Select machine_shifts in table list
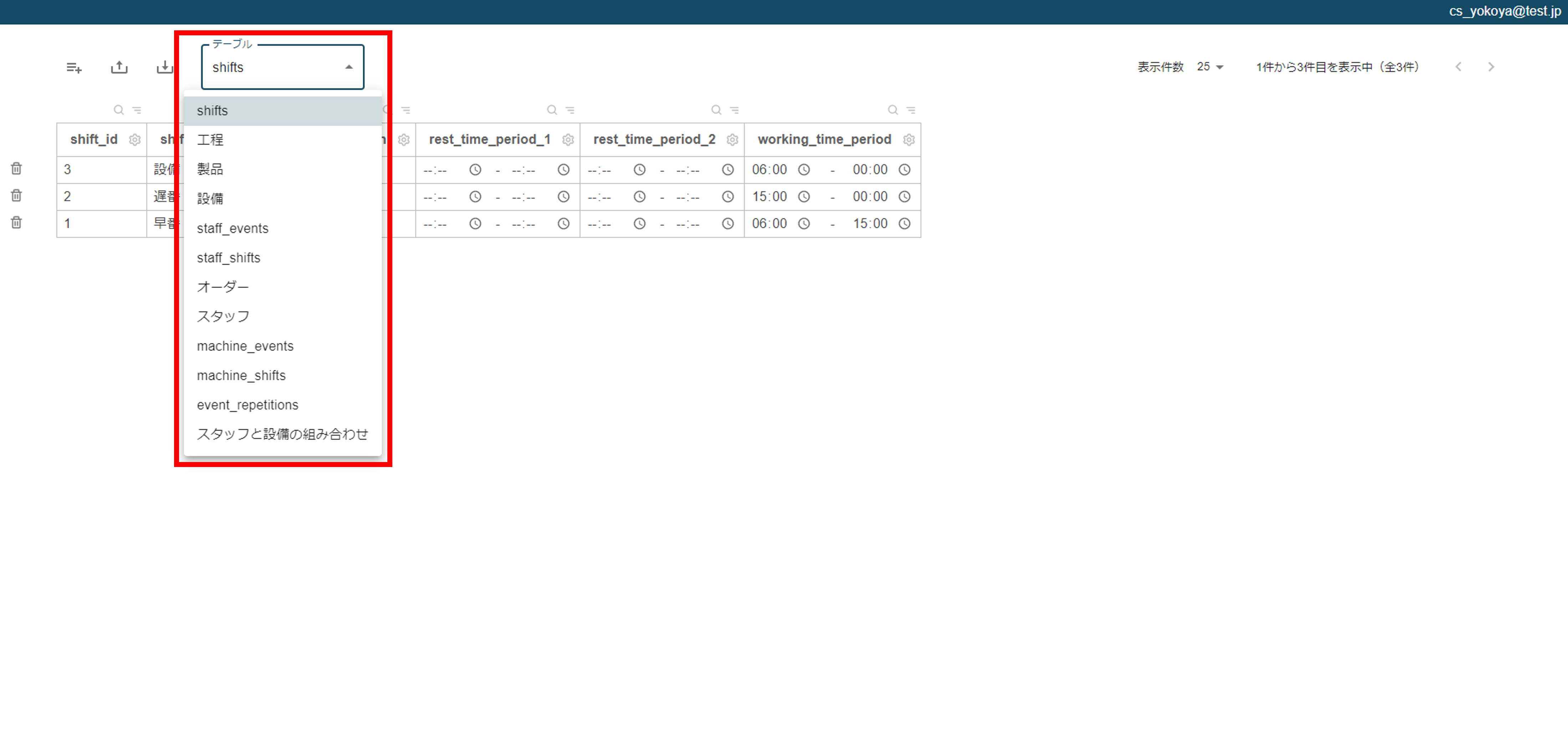Image resolution: width=1568 pixels, height=756 pixels. click(x=282, y=375)
